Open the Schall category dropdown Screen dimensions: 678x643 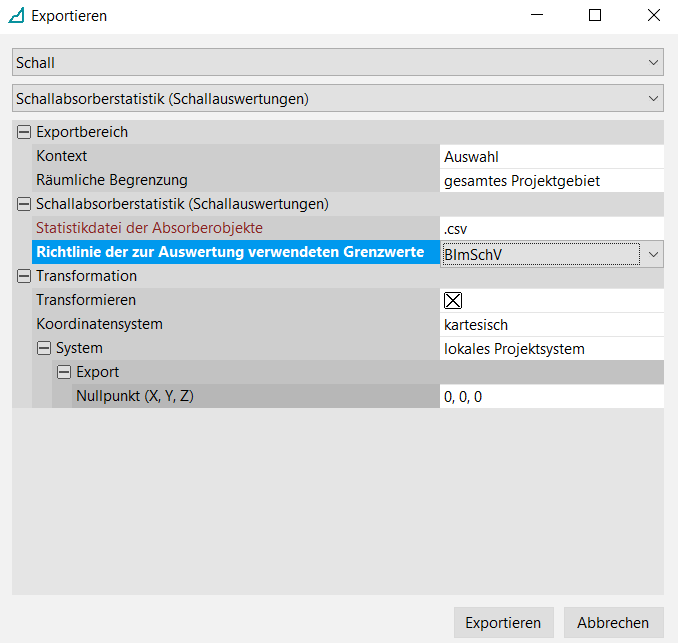pos(654,62)
